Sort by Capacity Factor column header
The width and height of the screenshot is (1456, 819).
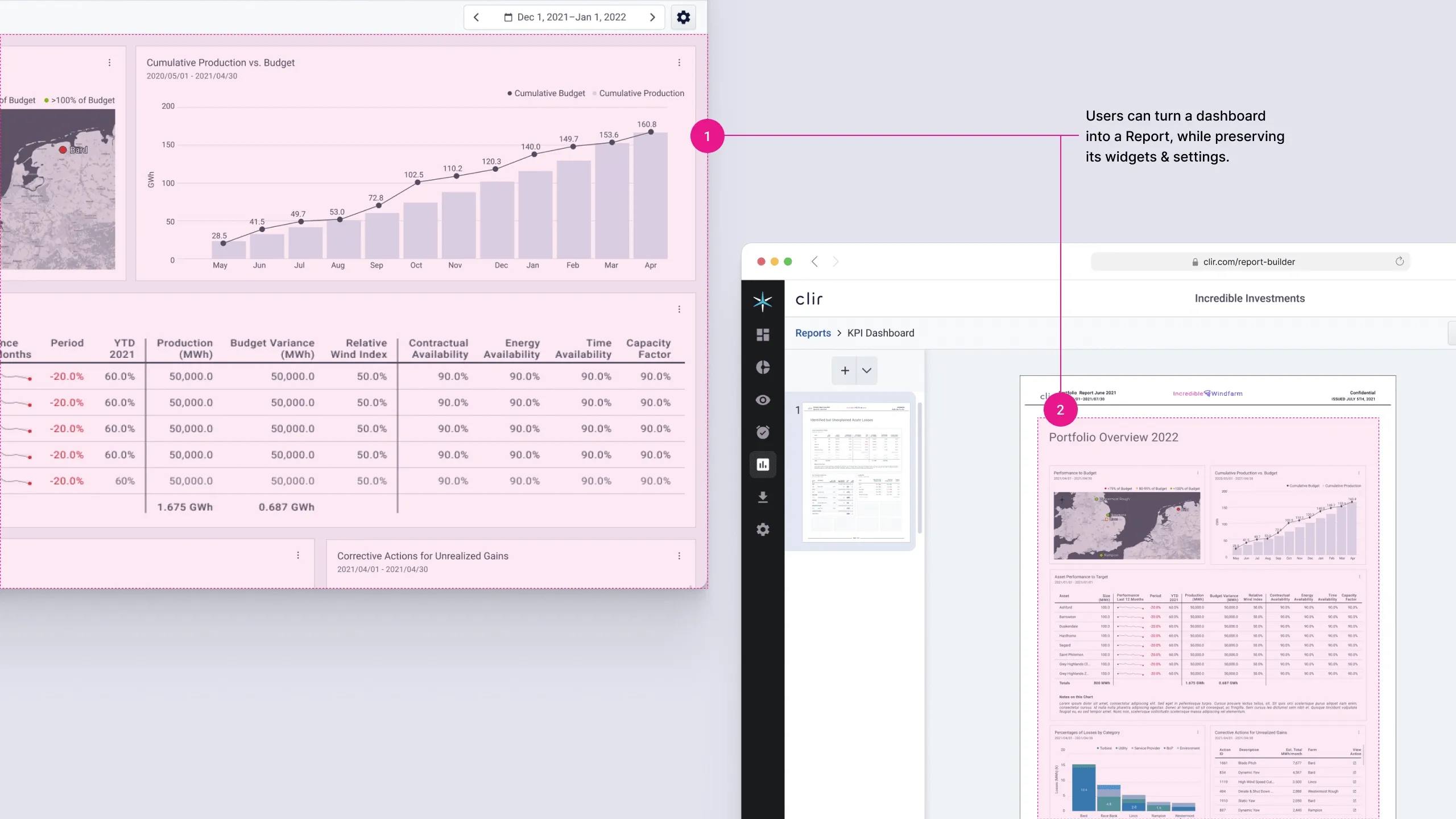649,348
